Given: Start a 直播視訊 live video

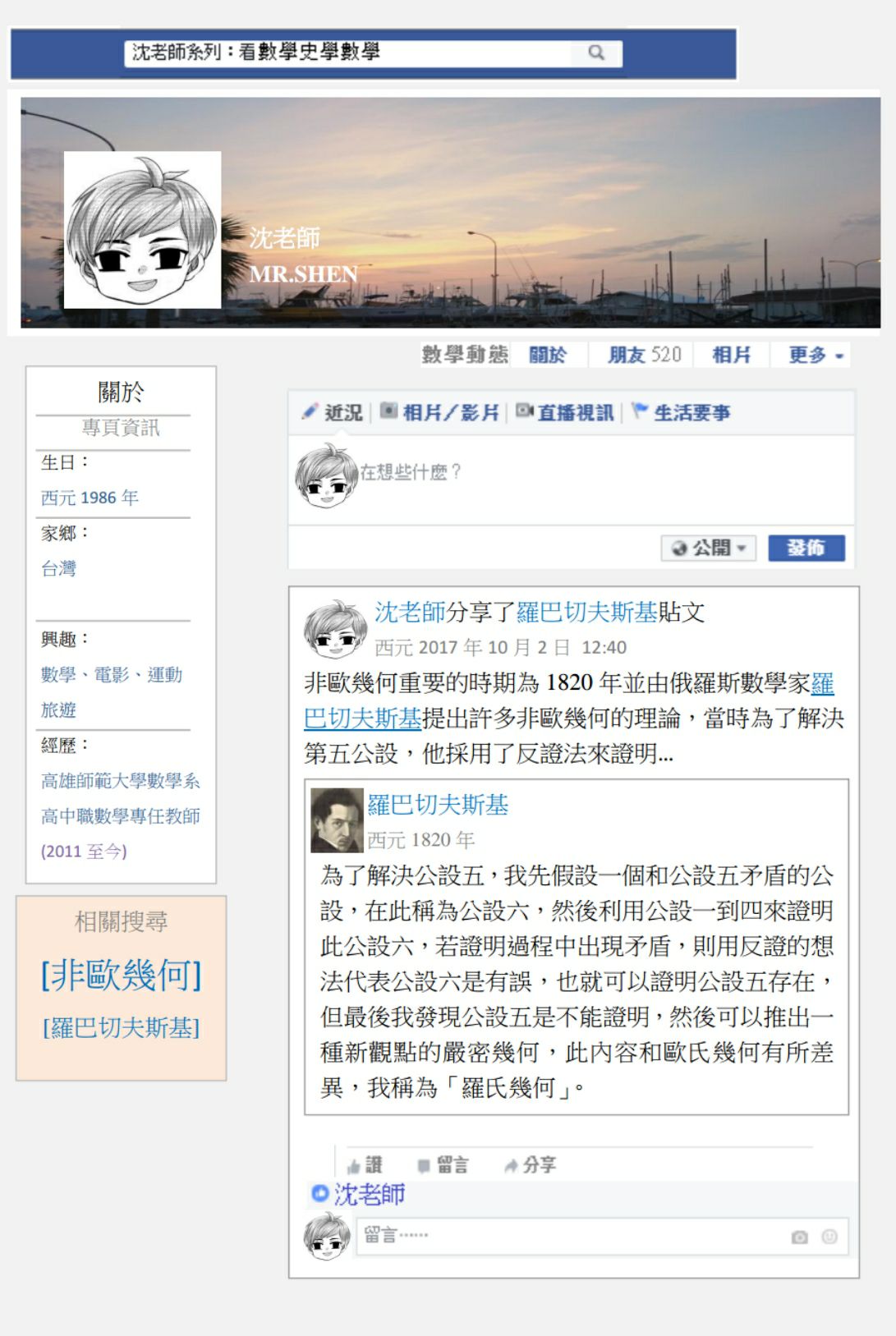Looking at the screenshot, I should pyautogui.click(x=565, y=412).
